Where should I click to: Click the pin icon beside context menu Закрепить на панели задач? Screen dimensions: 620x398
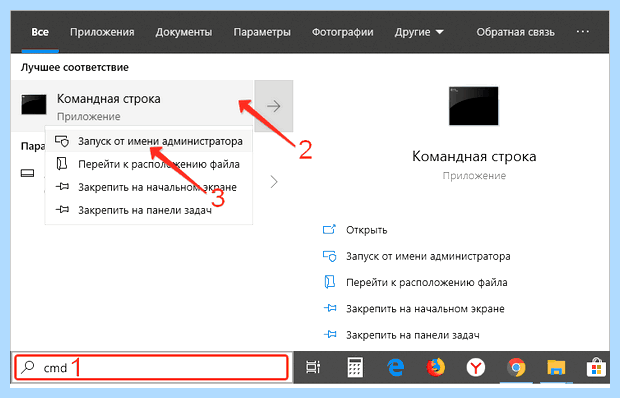(62, 209)
